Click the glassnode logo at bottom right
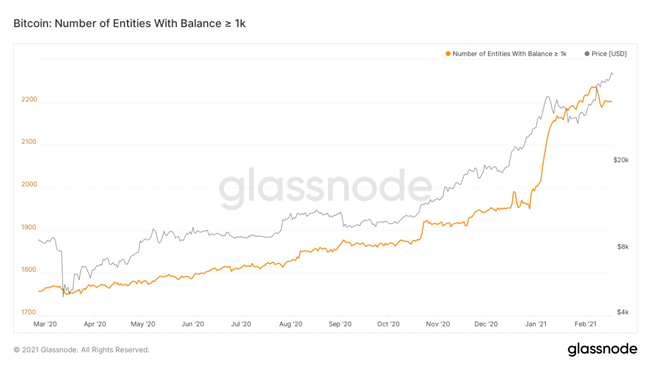 pos(602,349)
